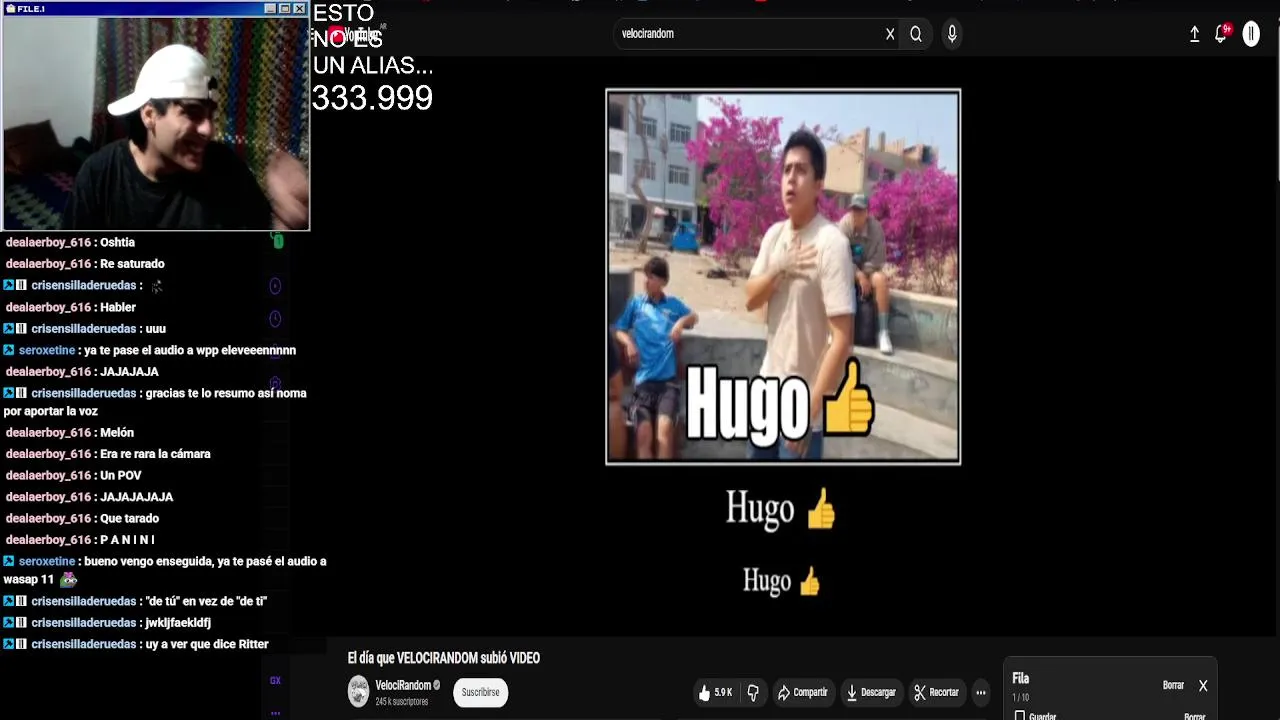Open the VelociRandom channel name link
The height and width of the screenshot is (720, 1280).
coord(403,685)
